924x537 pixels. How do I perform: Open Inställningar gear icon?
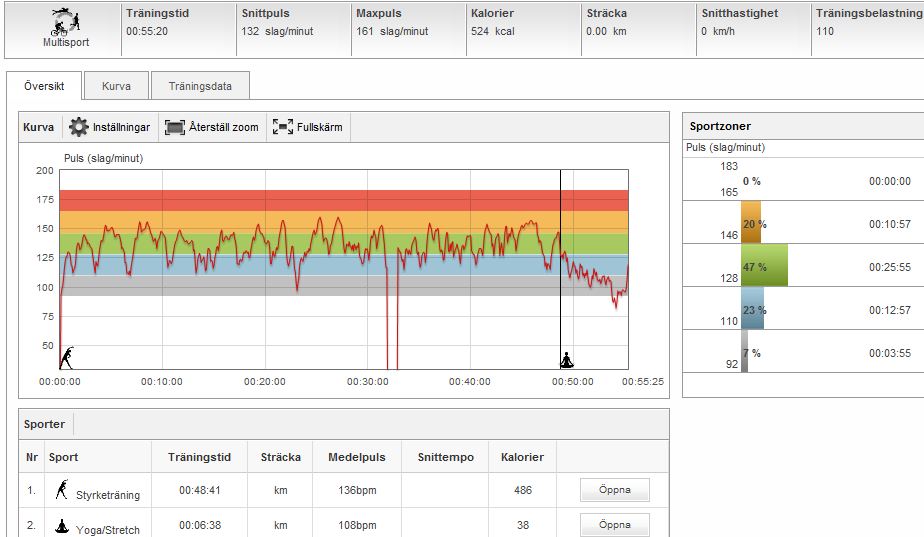point(79,127)
